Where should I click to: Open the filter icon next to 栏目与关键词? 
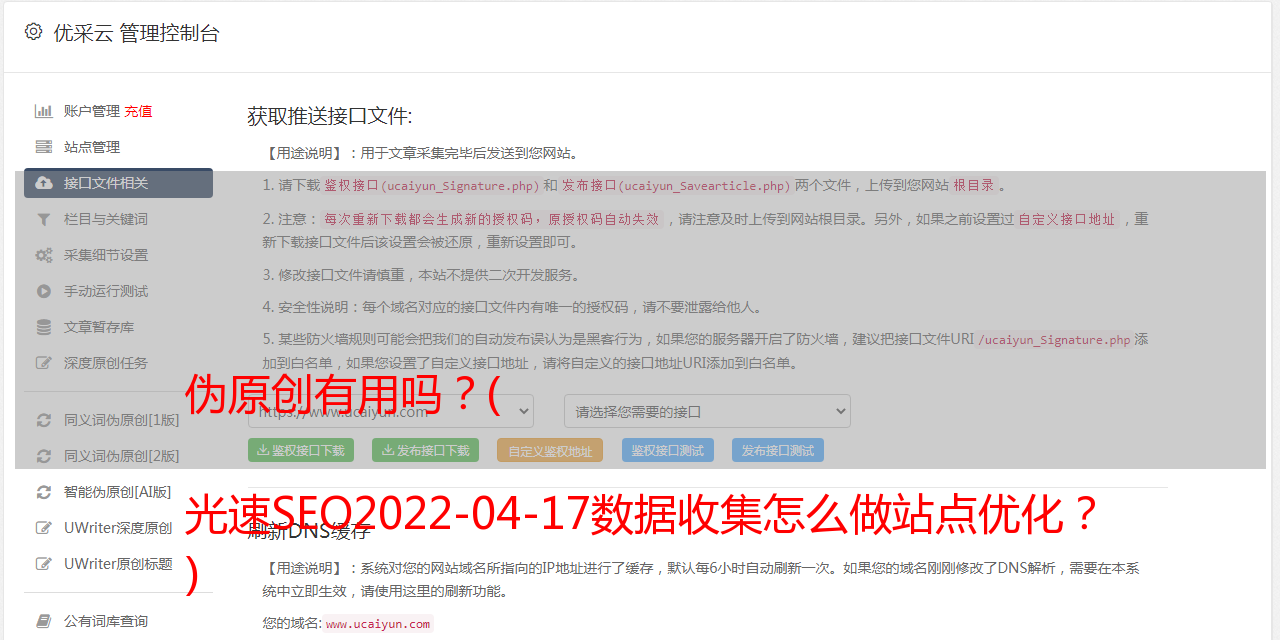click(44, 219)
